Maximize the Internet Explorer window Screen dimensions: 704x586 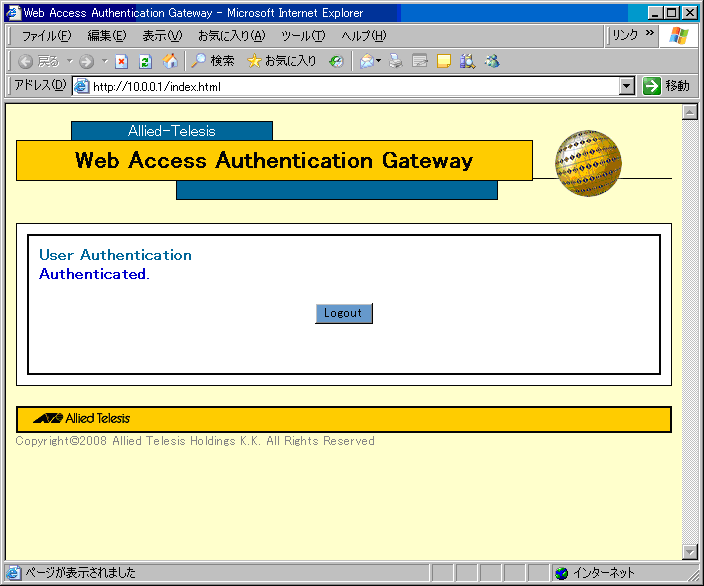(672, 13)
